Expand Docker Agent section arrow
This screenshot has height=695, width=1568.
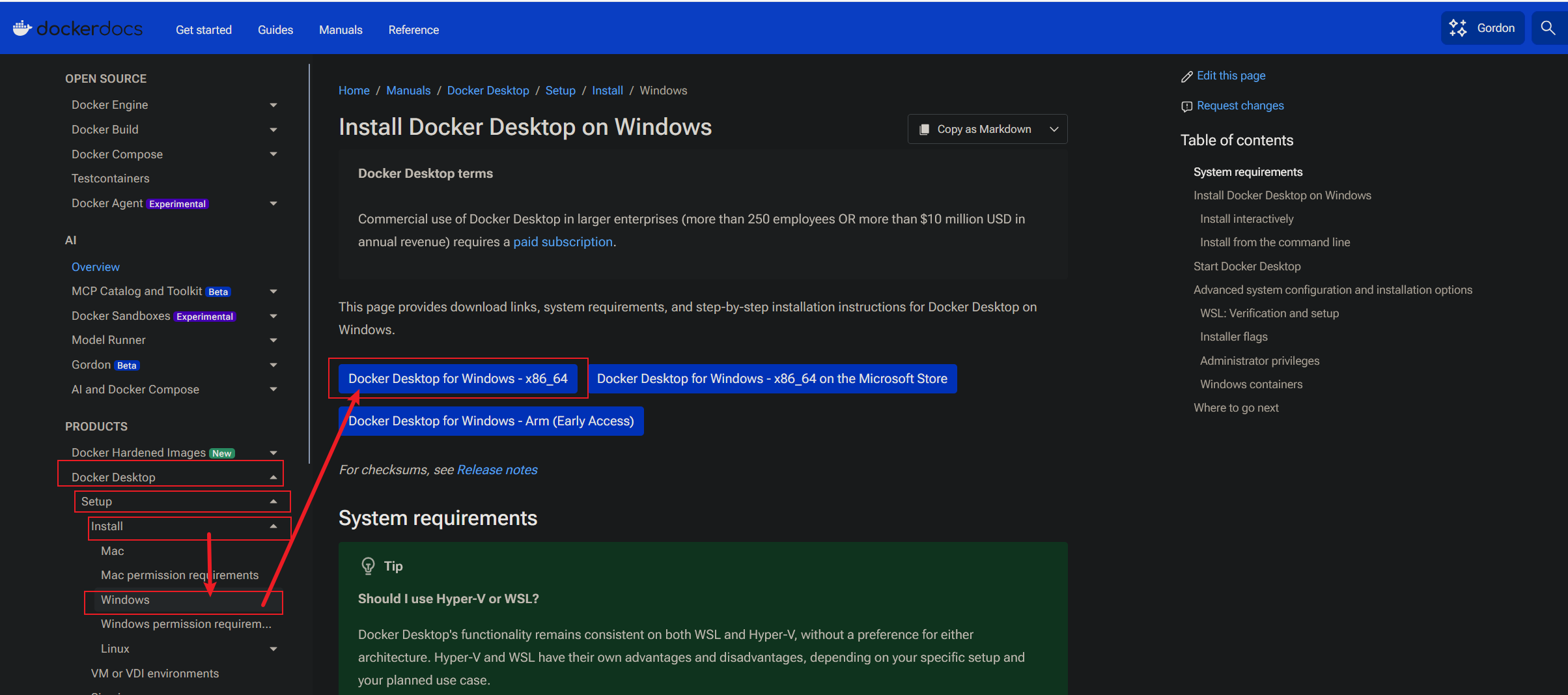coord(273,203)
